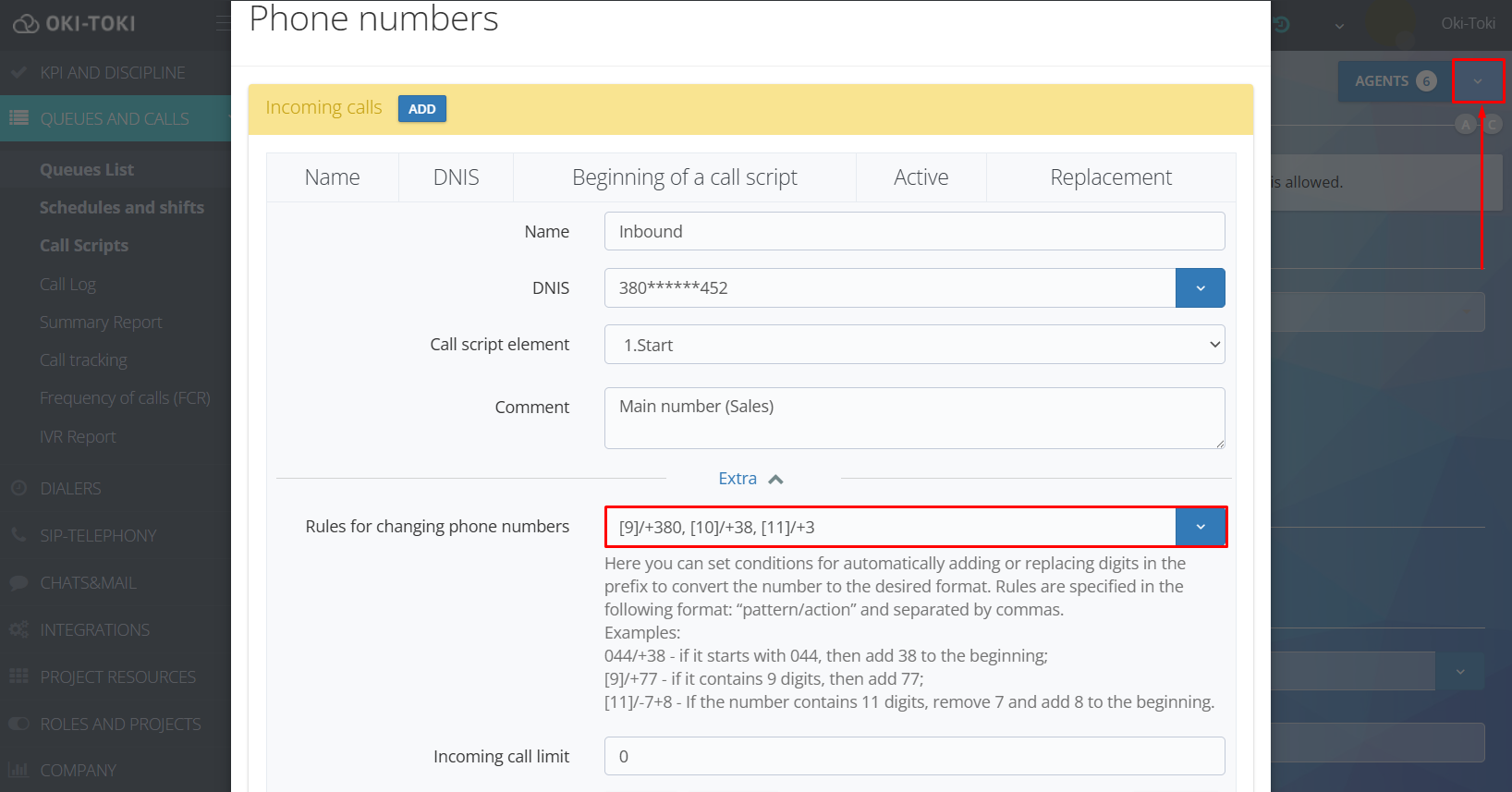Click the Integrations gears icon

(x=18, y=629)
